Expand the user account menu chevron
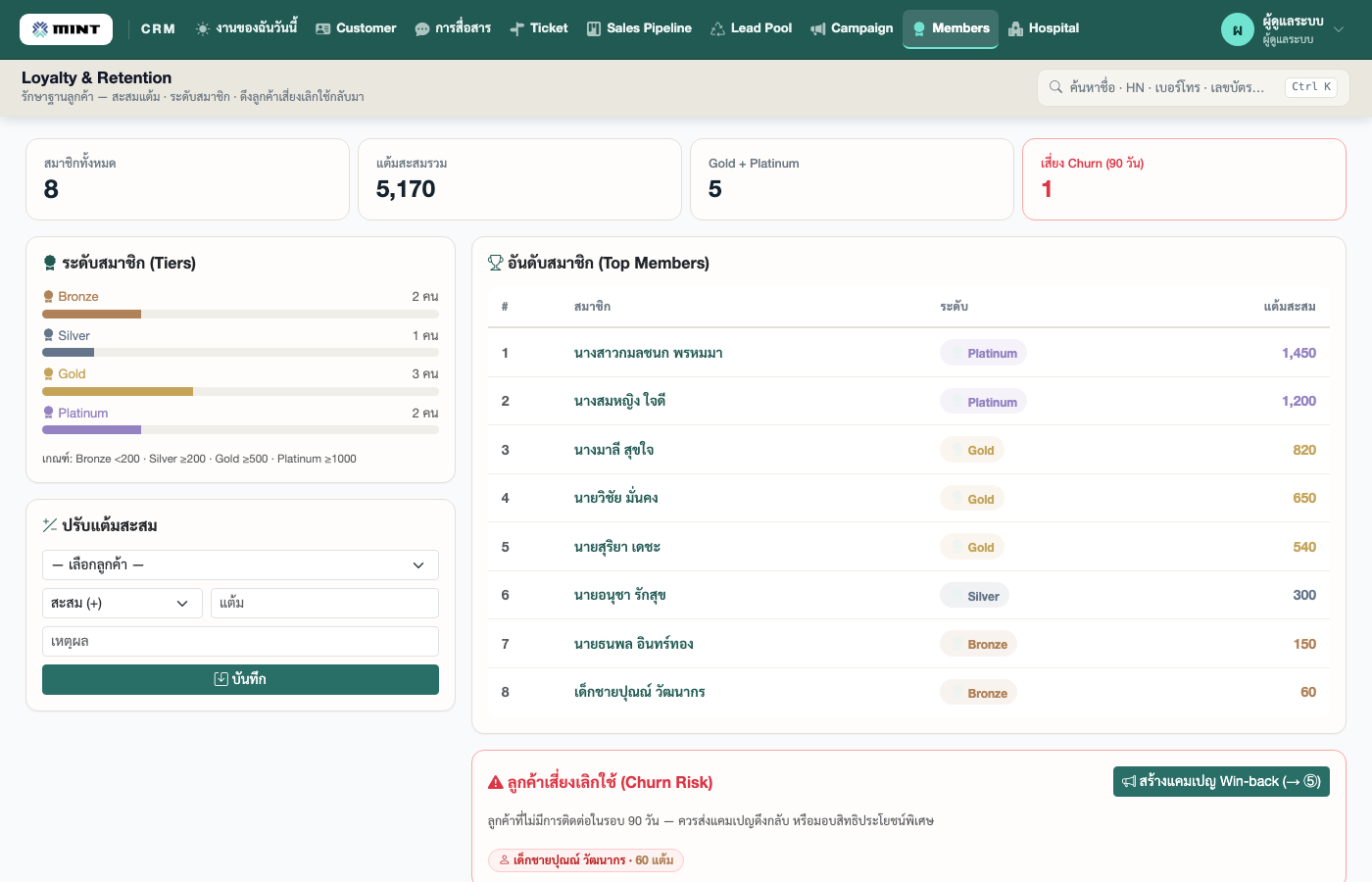Viewport: 1372px width, 882px height. pyautogui.click(x=1339, y=29)
